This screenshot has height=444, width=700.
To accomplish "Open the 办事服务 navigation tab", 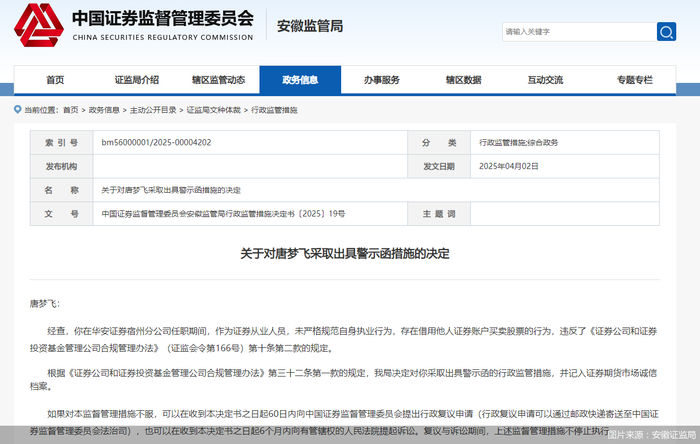I will (x=381, y=80).
